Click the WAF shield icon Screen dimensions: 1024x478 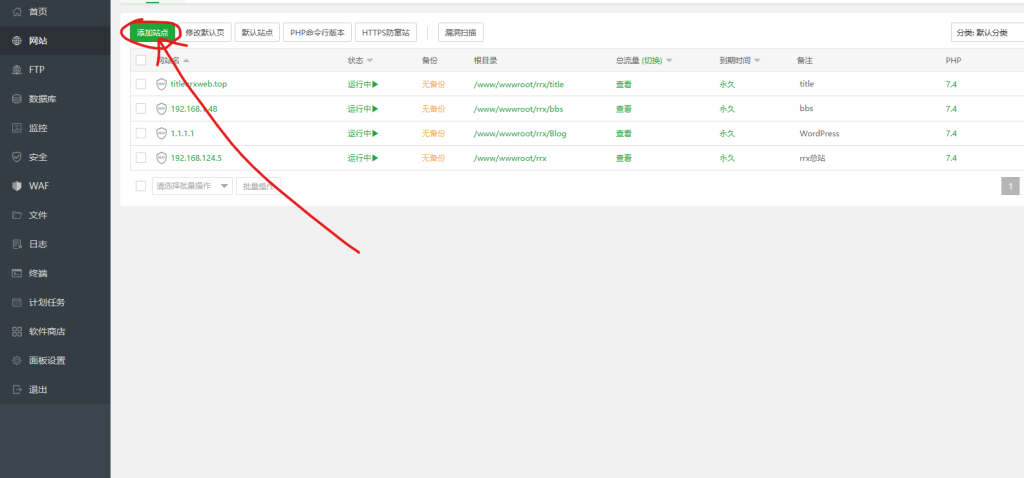(x=17, y=186)
